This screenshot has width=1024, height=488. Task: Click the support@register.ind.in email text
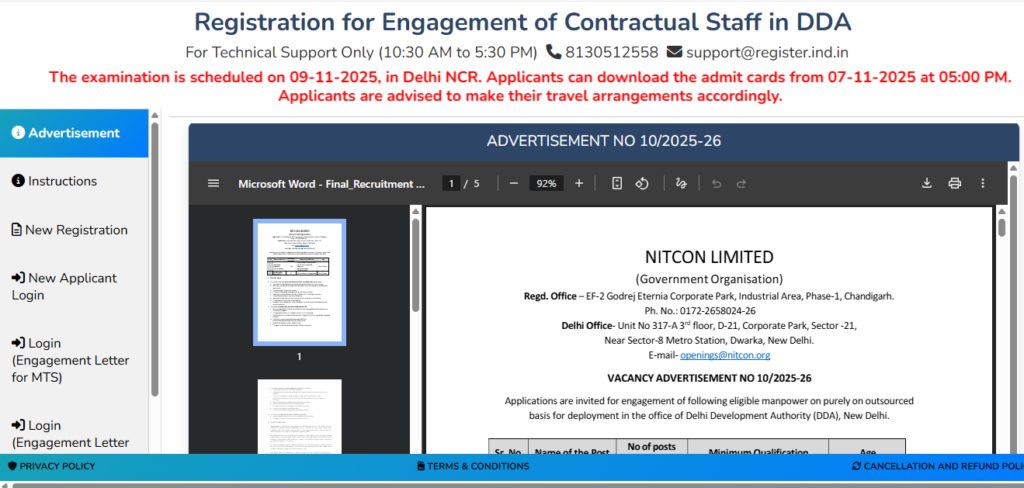[767, 52]
